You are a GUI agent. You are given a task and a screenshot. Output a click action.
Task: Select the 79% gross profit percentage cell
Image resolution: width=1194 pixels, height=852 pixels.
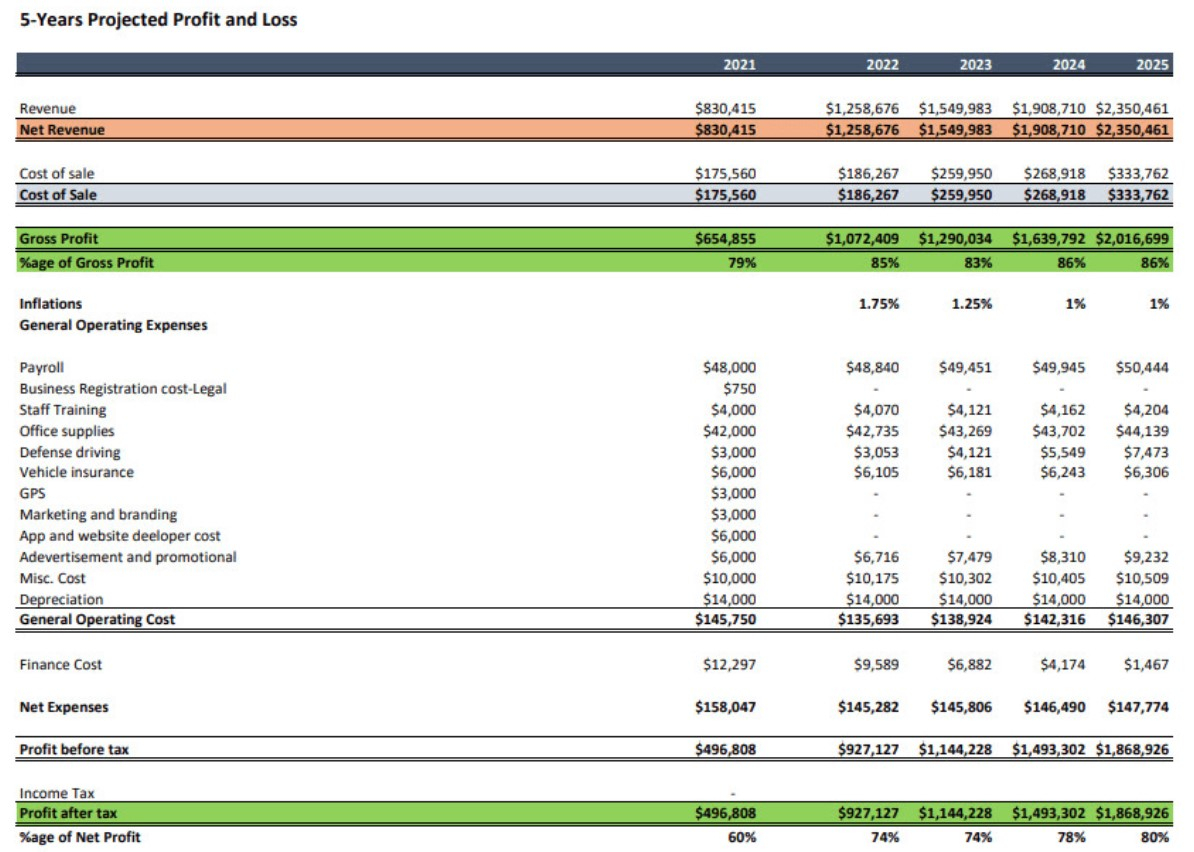coord(741,262)
